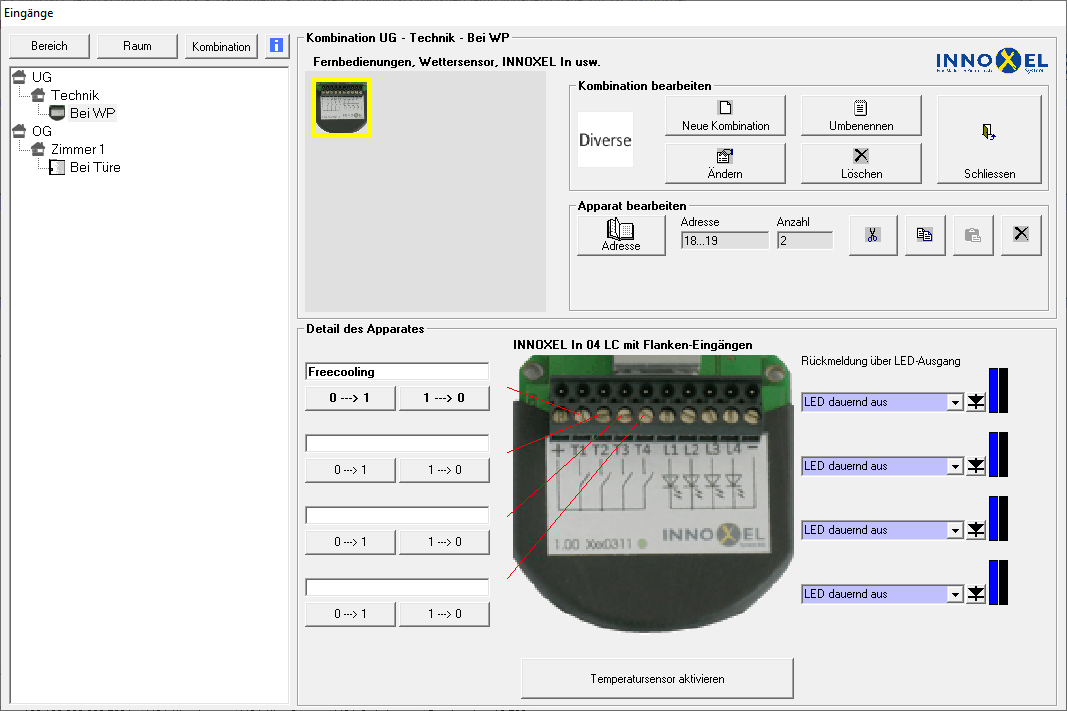Click the cut scissors icon button
The height and width of the screenshot is (711, 1067).
pos(873,235)
